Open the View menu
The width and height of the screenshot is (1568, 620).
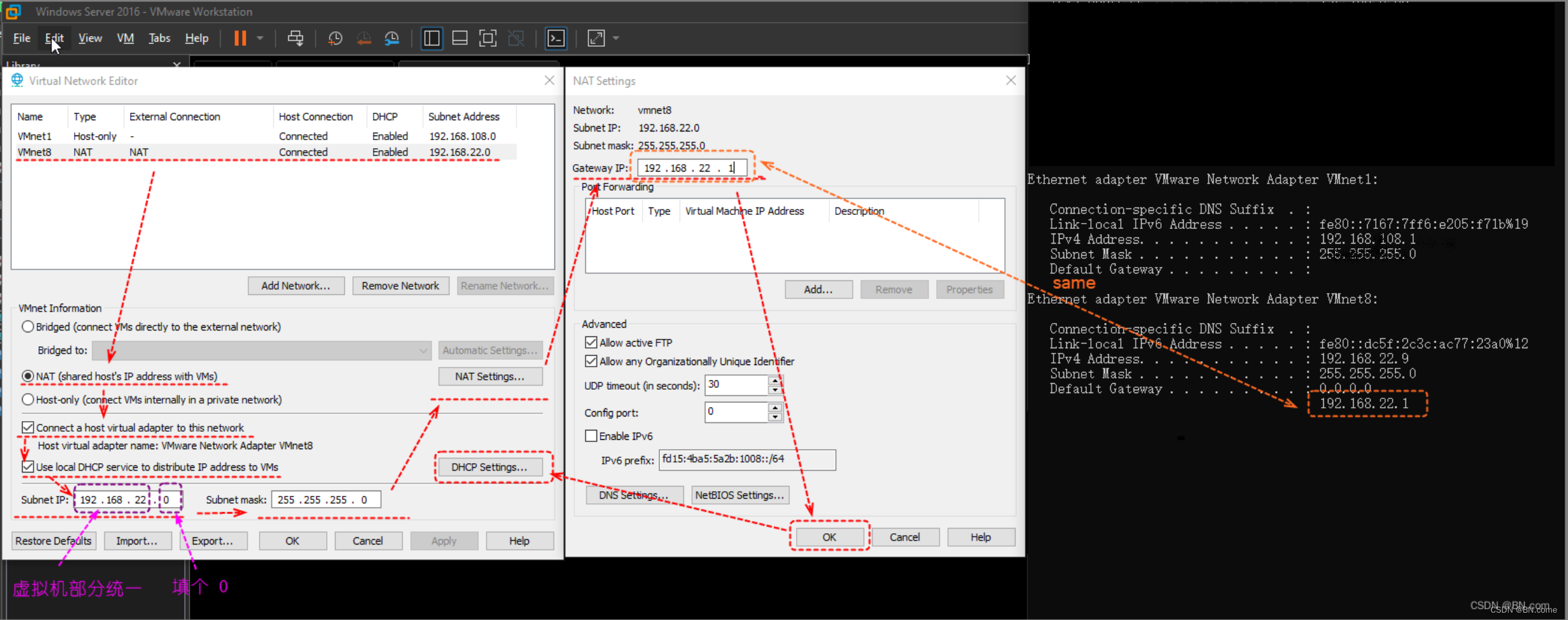pyautogui.click(x=90, y=38)
